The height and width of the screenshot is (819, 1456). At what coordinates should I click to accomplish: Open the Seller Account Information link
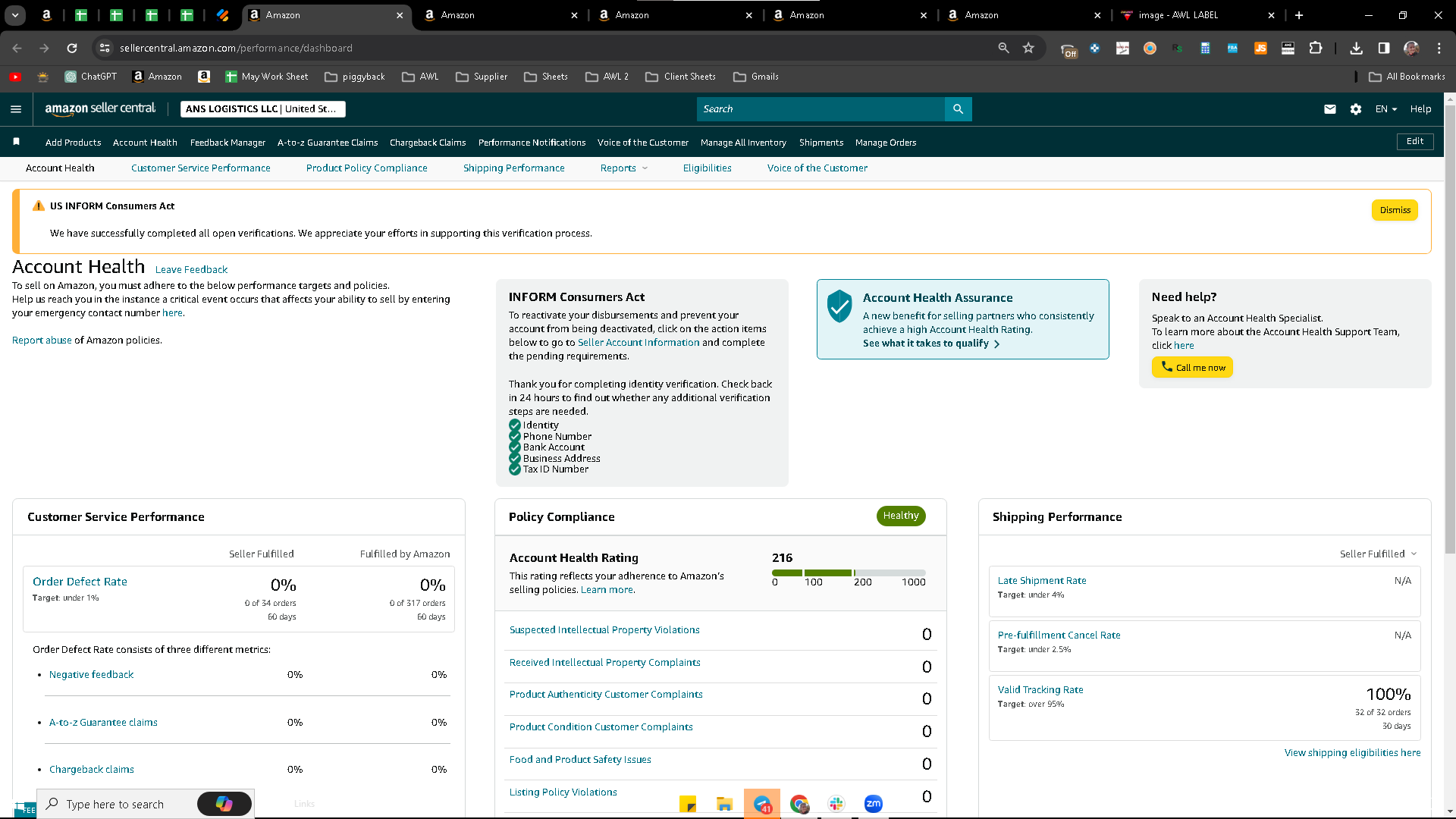(x=639, y=343)
